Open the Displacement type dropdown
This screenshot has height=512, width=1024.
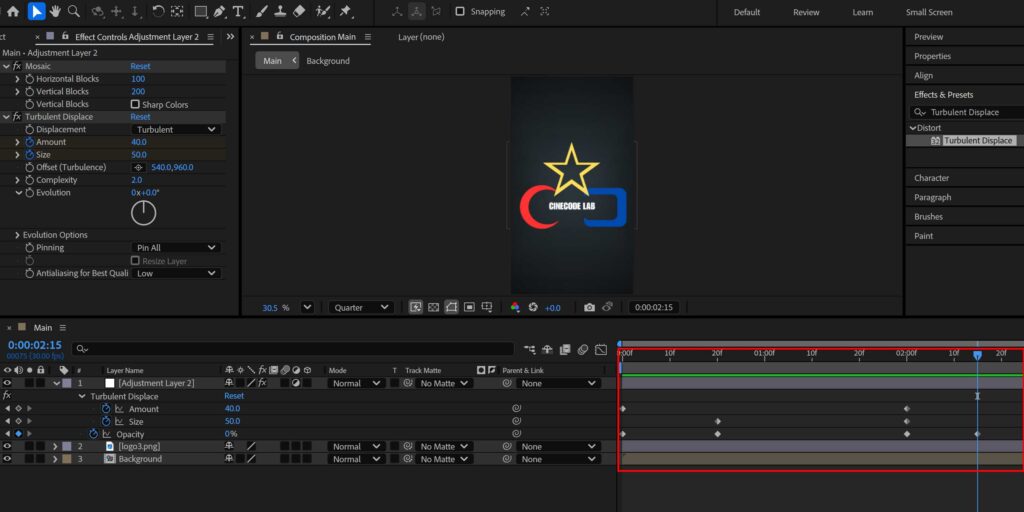(176, 129)
